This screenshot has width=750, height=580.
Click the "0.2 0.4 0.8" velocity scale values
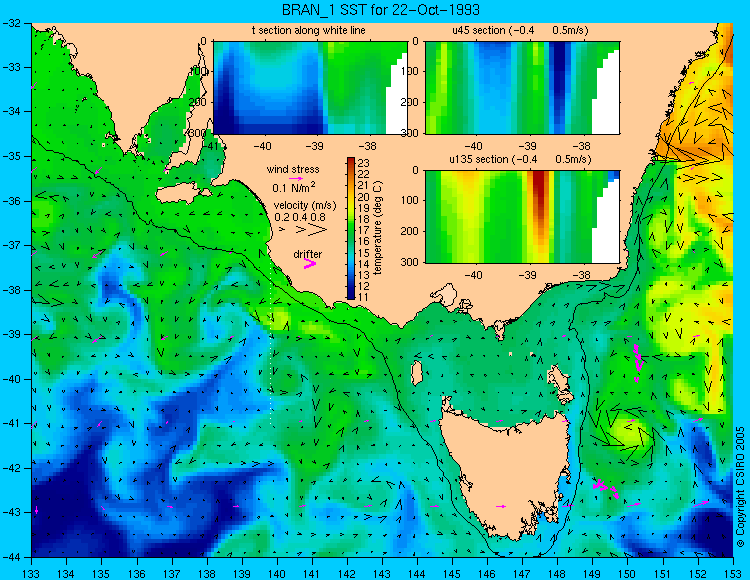point(300,217)
